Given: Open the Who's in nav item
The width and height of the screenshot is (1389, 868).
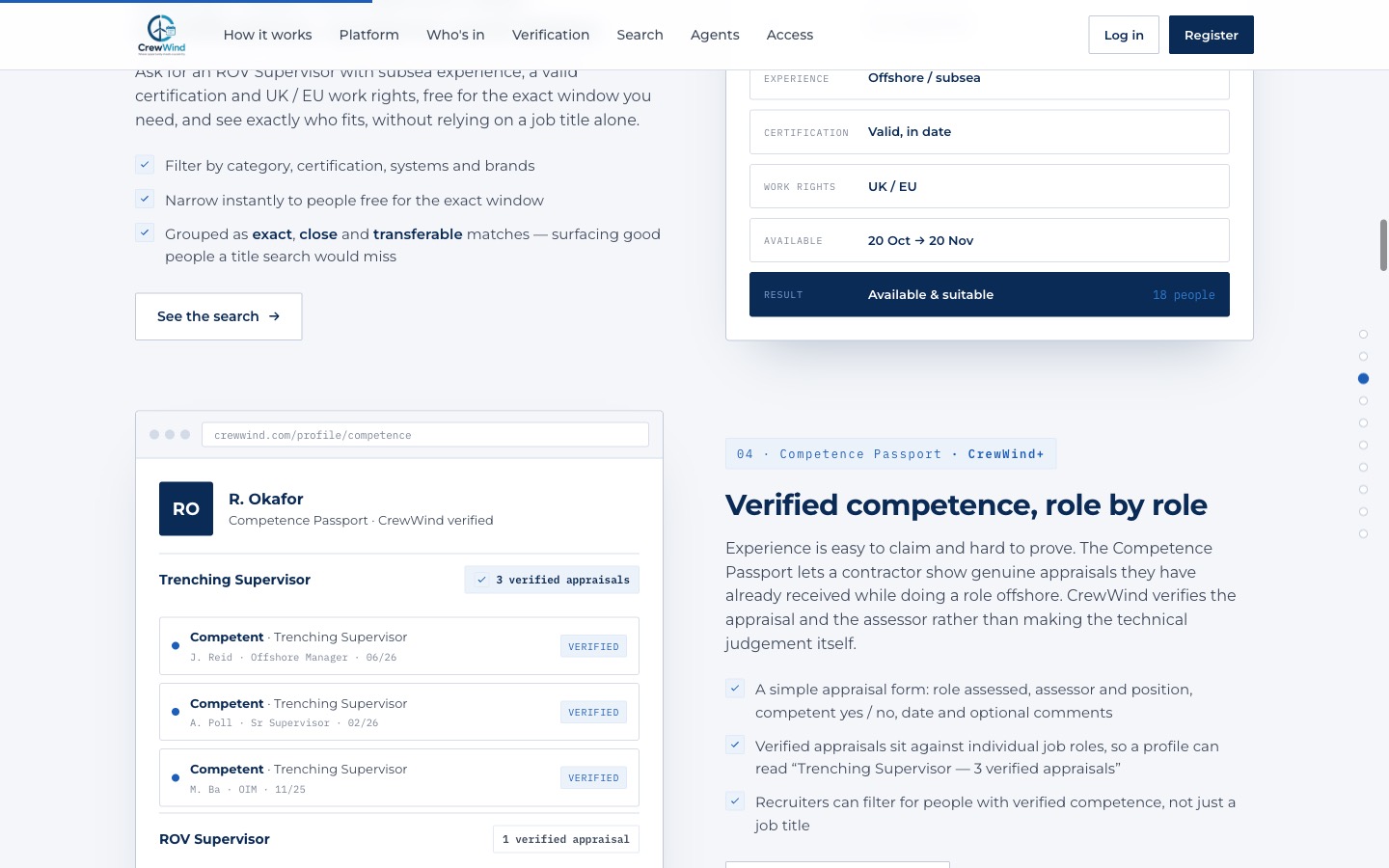Looking at the screenshot, I should [455, 35].
